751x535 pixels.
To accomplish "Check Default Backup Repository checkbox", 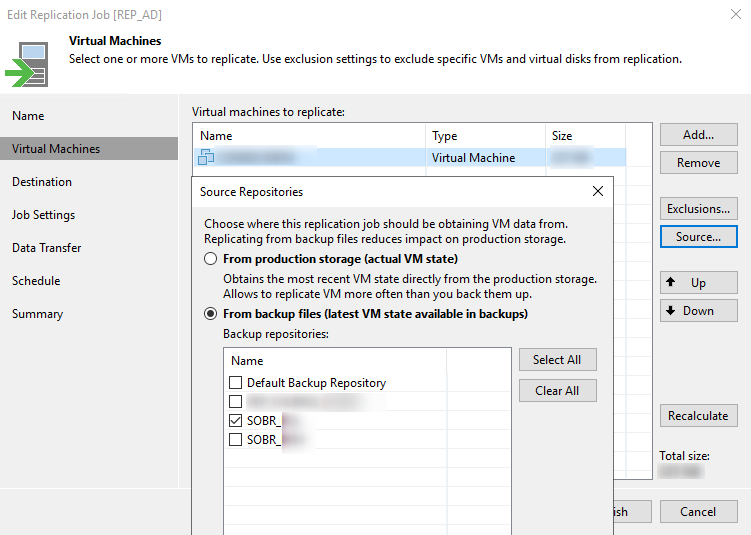I will click(235, 383).
